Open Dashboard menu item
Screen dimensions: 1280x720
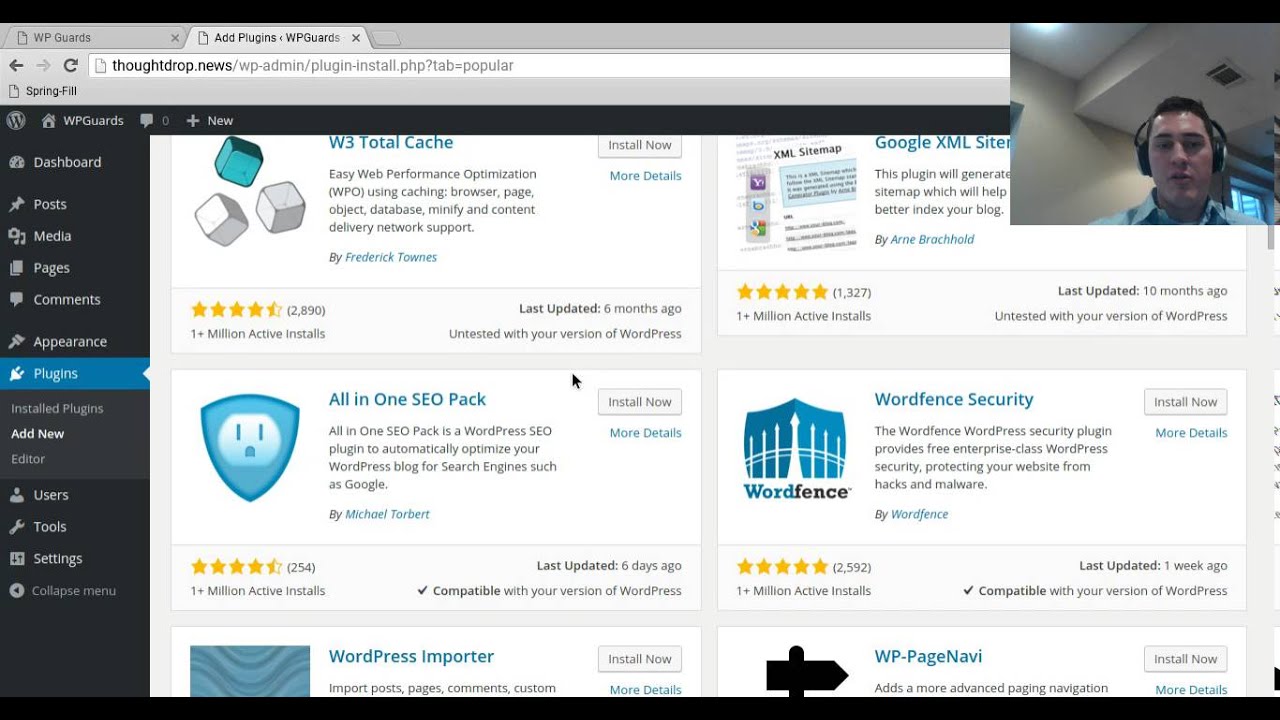click(75, 162)
